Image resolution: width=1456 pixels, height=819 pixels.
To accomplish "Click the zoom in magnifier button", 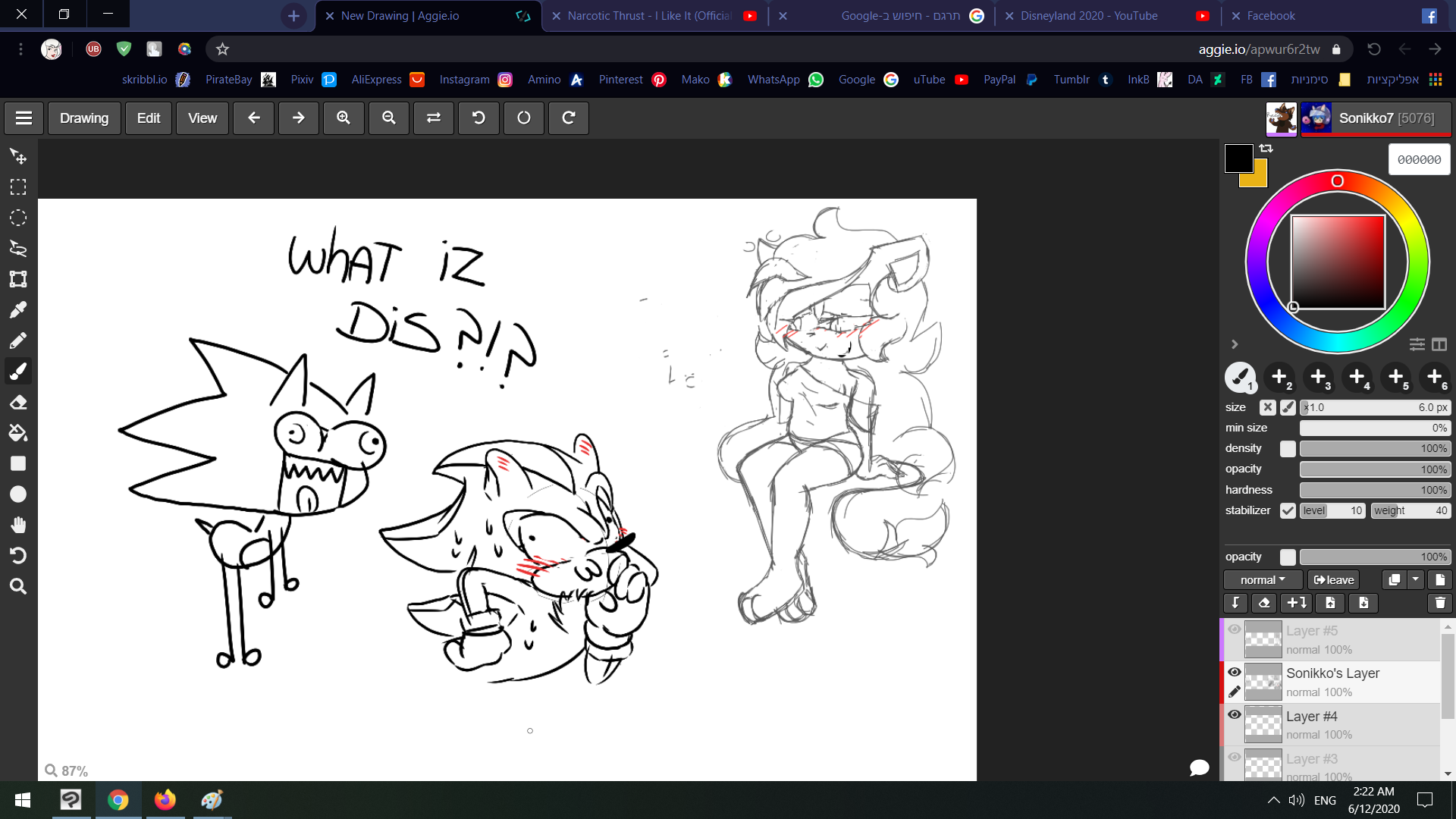I will click(x=344, y=118).
